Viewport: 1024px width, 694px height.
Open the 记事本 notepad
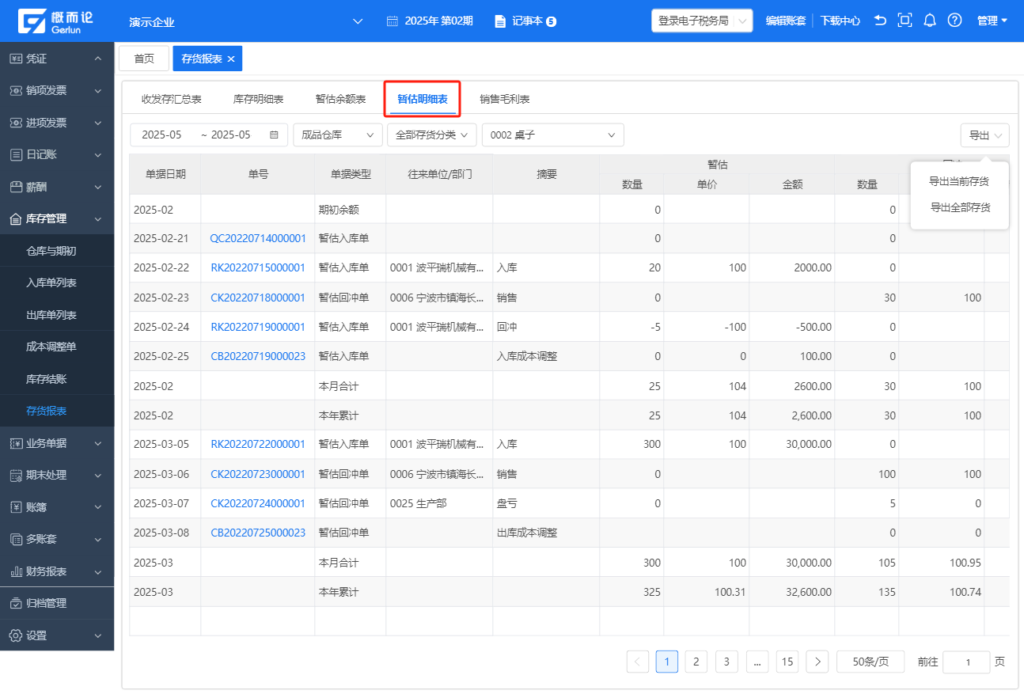click(526, 20)
